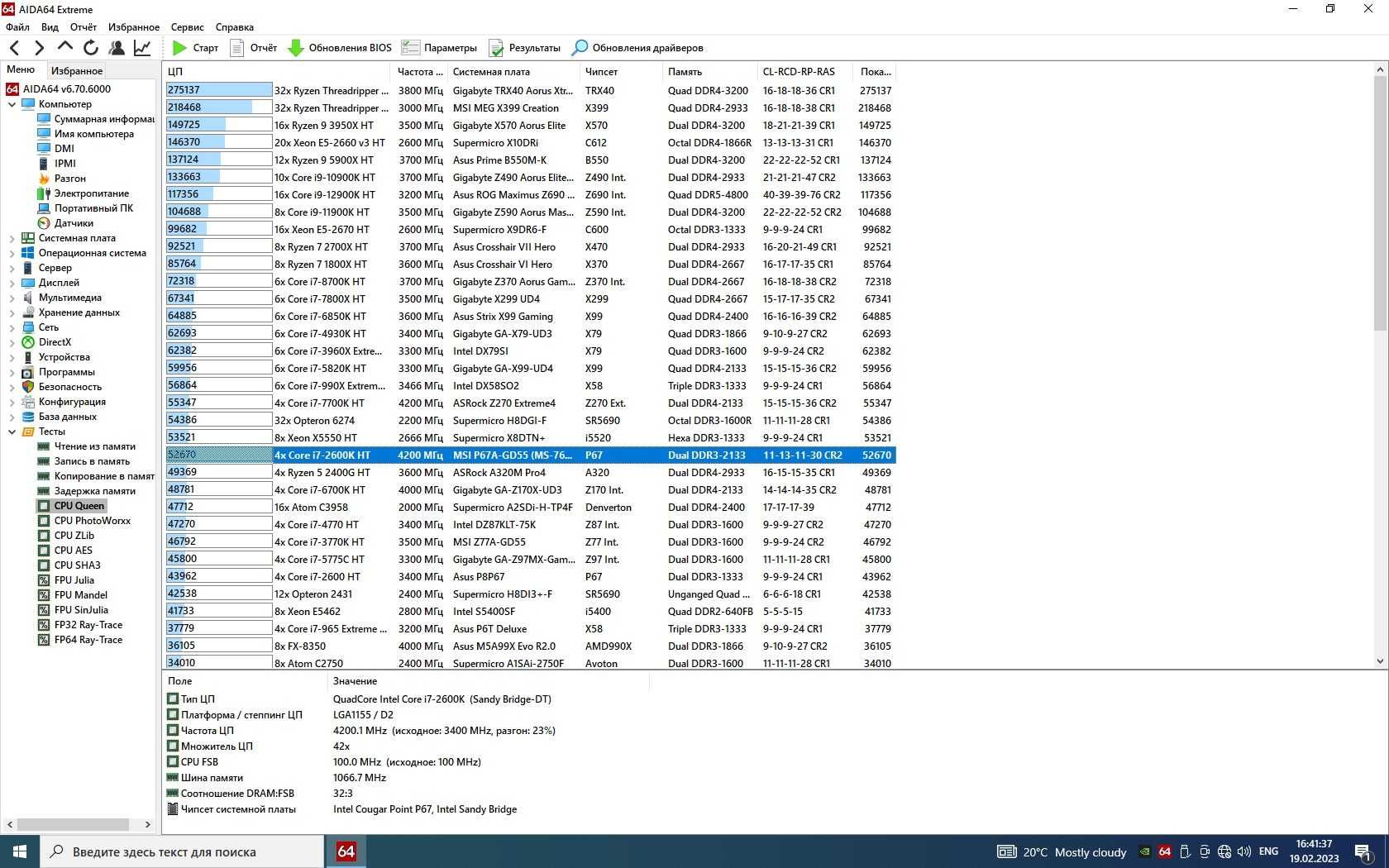Collapse the Тесты tree node
Screen dimensions: 1389x868
click(12, 432)
